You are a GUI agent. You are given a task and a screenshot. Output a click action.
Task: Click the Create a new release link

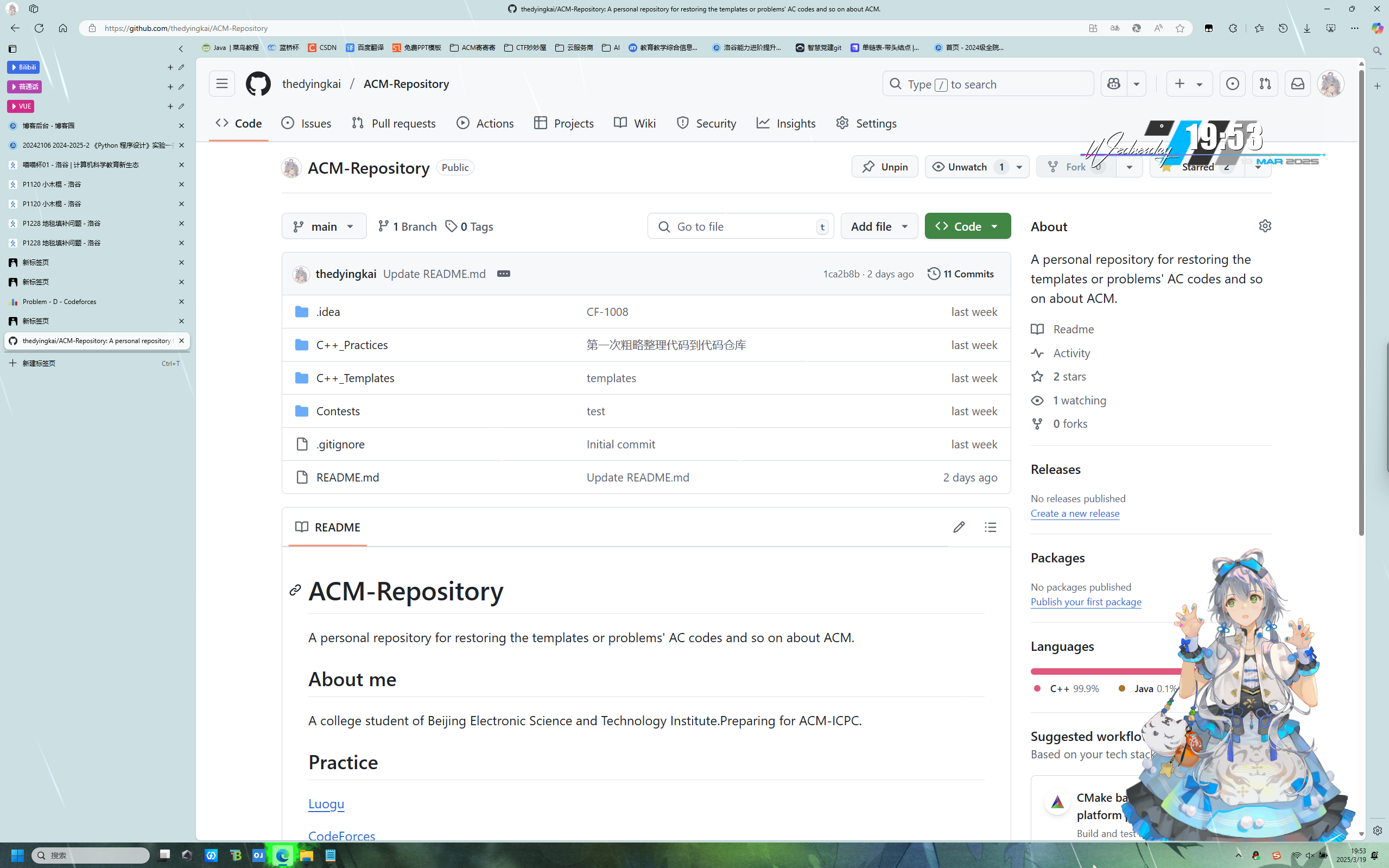1075,513
